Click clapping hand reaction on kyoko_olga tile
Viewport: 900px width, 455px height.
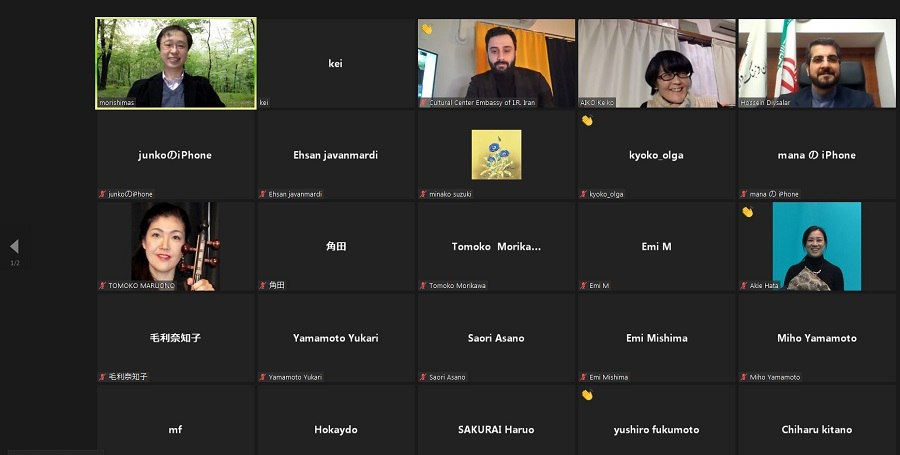click(x=587, y=121)
